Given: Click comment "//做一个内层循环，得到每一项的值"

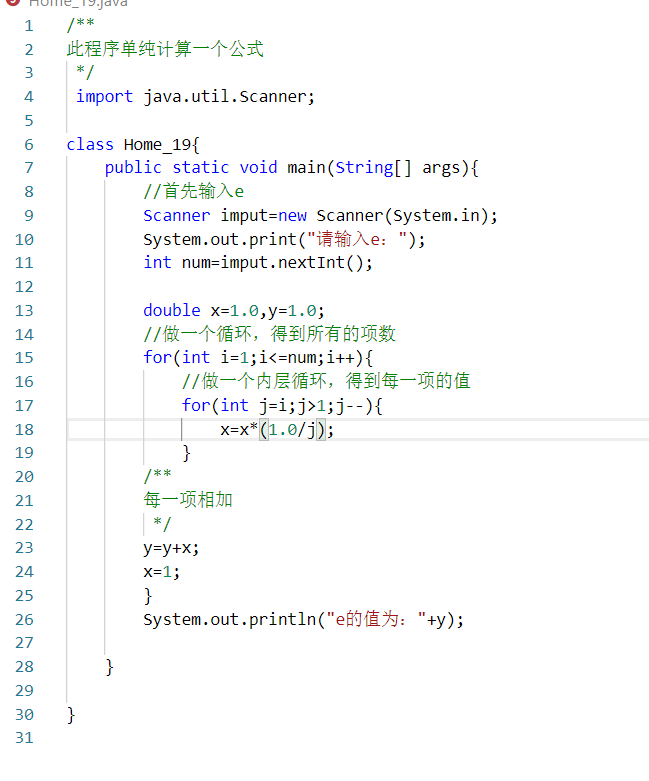Looking at the screenshot, I should click(x=326, y=382).
